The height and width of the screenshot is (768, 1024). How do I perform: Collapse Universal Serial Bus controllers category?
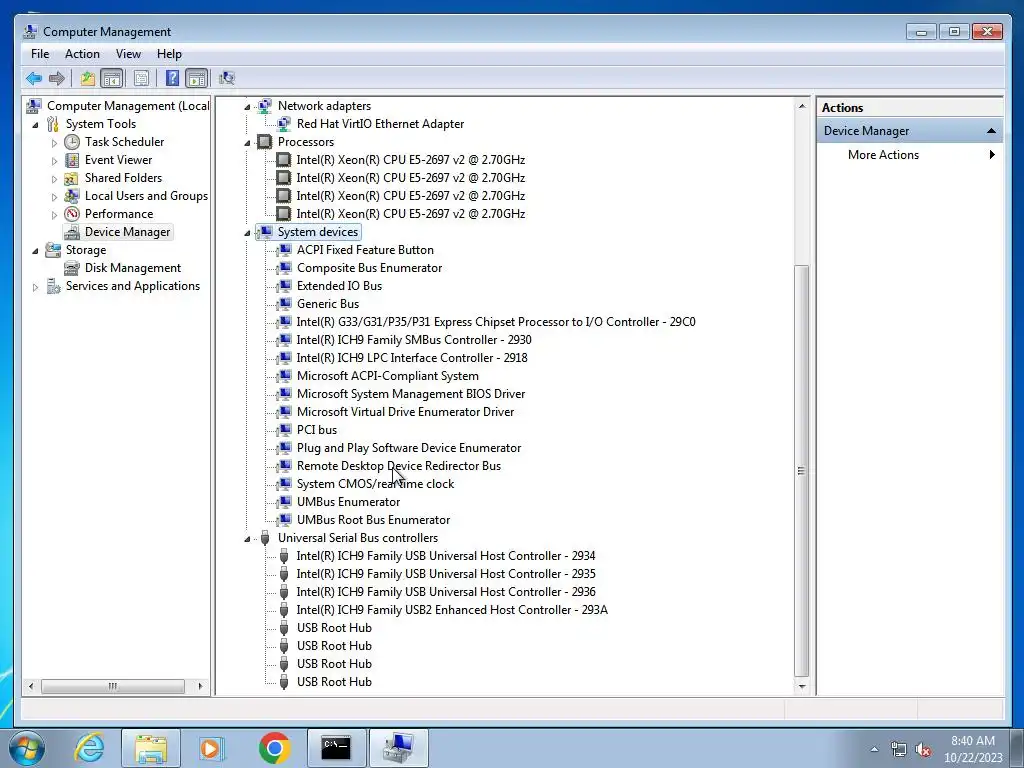point(247,539)
